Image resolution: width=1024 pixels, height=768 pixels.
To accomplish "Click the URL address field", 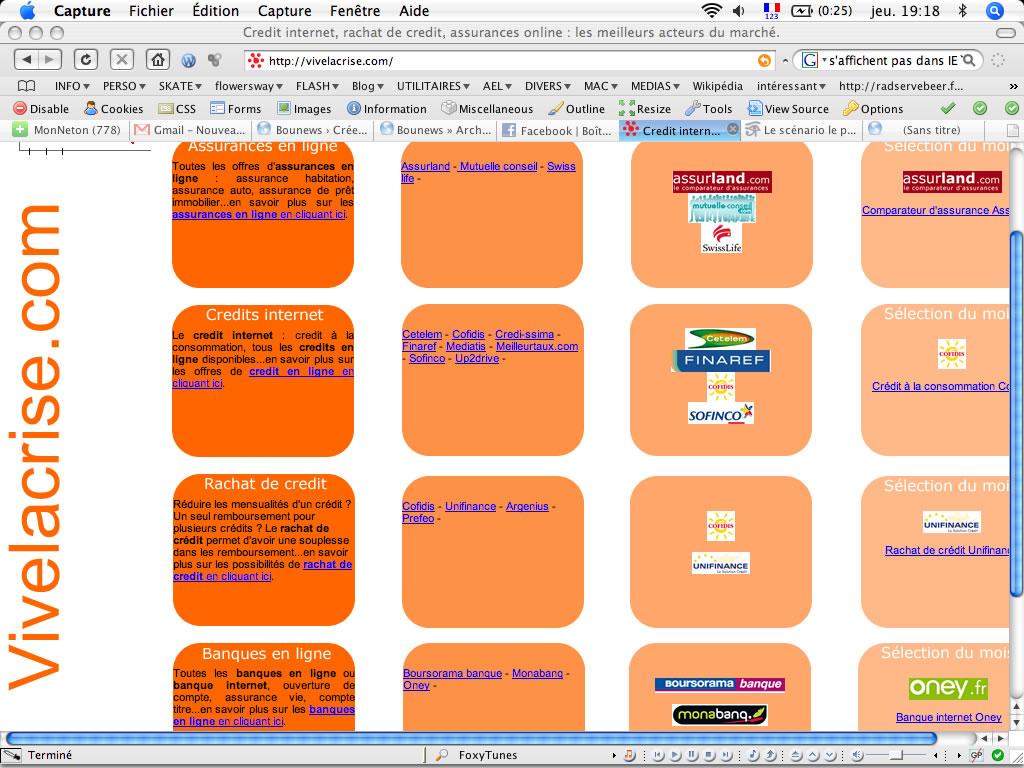I will 511,61.
